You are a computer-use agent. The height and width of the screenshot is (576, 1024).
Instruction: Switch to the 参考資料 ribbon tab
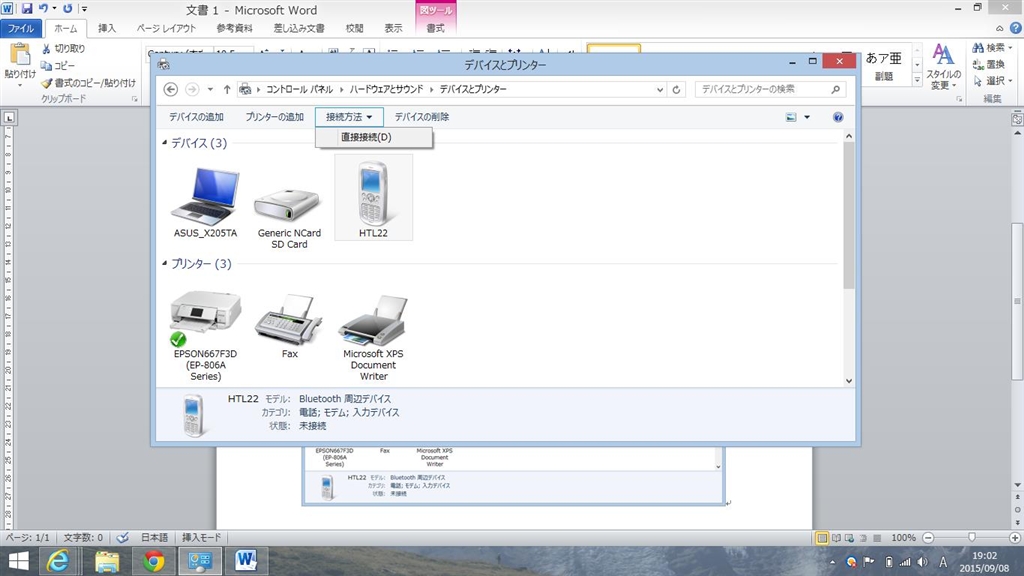234,28
